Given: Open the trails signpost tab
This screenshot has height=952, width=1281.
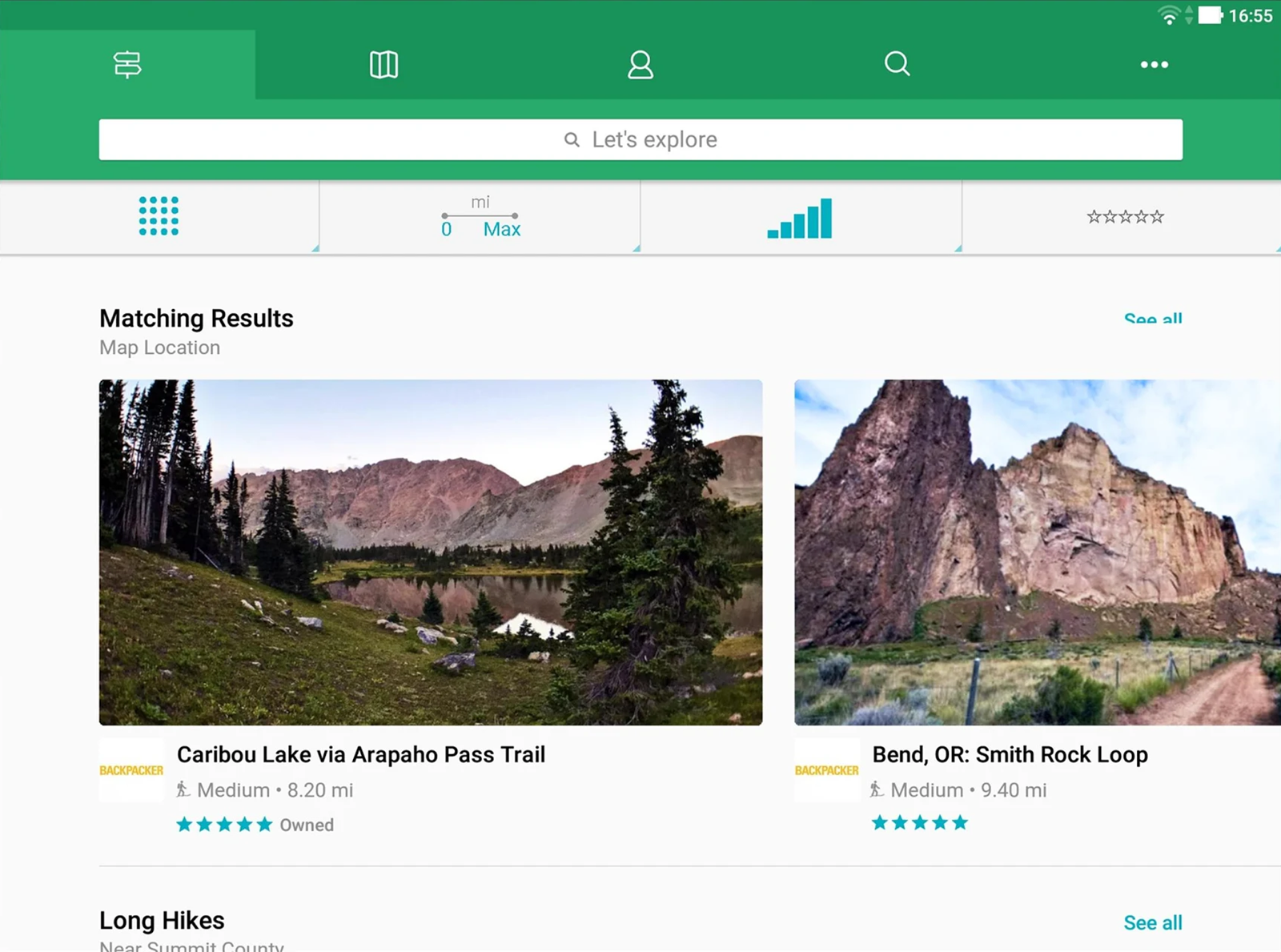Looking at the screenshot, I should (x=127, y=64).
